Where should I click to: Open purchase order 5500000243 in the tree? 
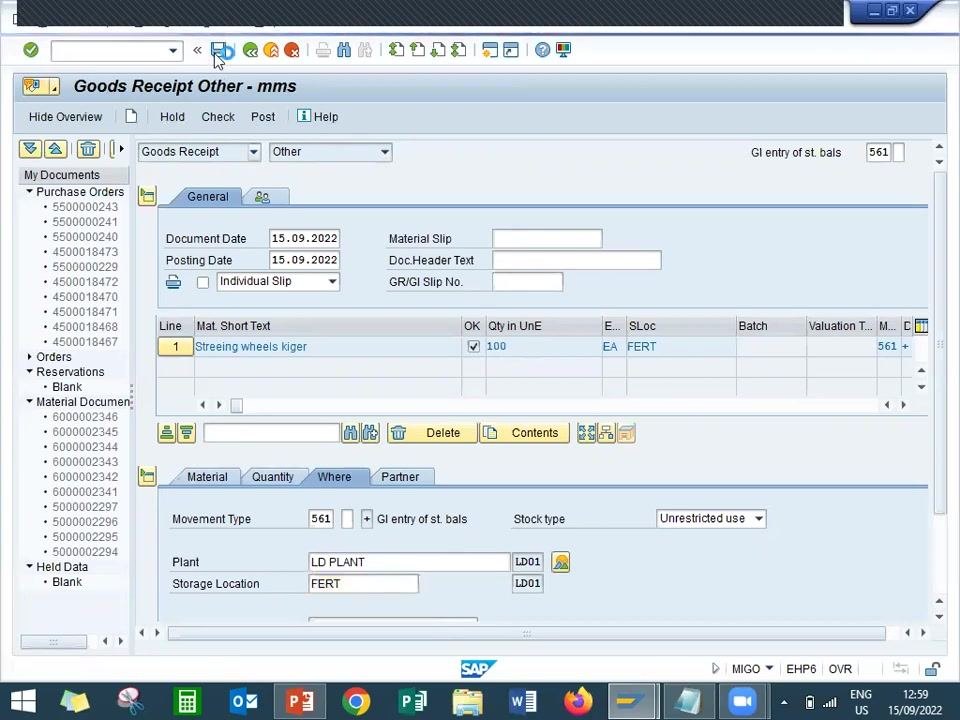click(x=85, y=207)
